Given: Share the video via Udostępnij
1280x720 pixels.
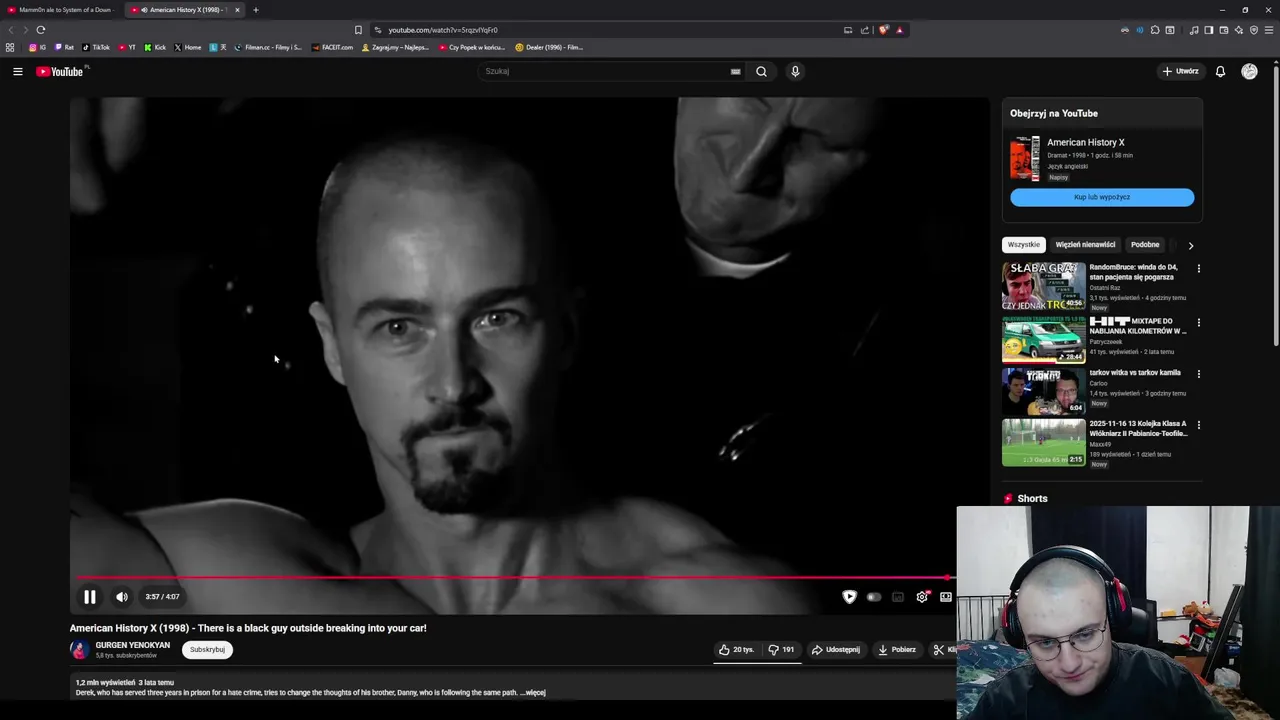Looking at the screenshot, I should 835,650.
